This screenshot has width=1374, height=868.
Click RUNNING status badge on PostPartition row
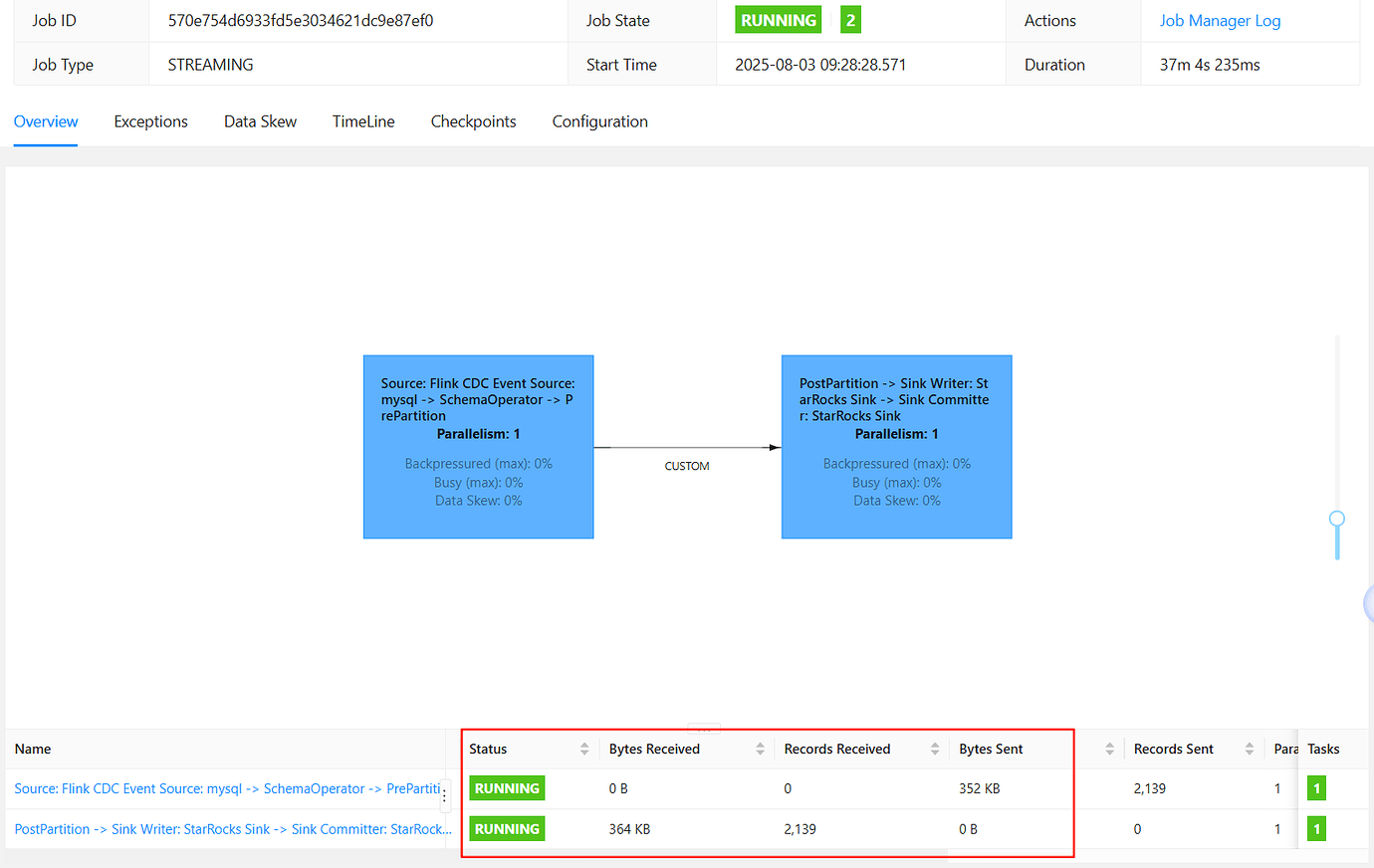[x=507, y=828]
